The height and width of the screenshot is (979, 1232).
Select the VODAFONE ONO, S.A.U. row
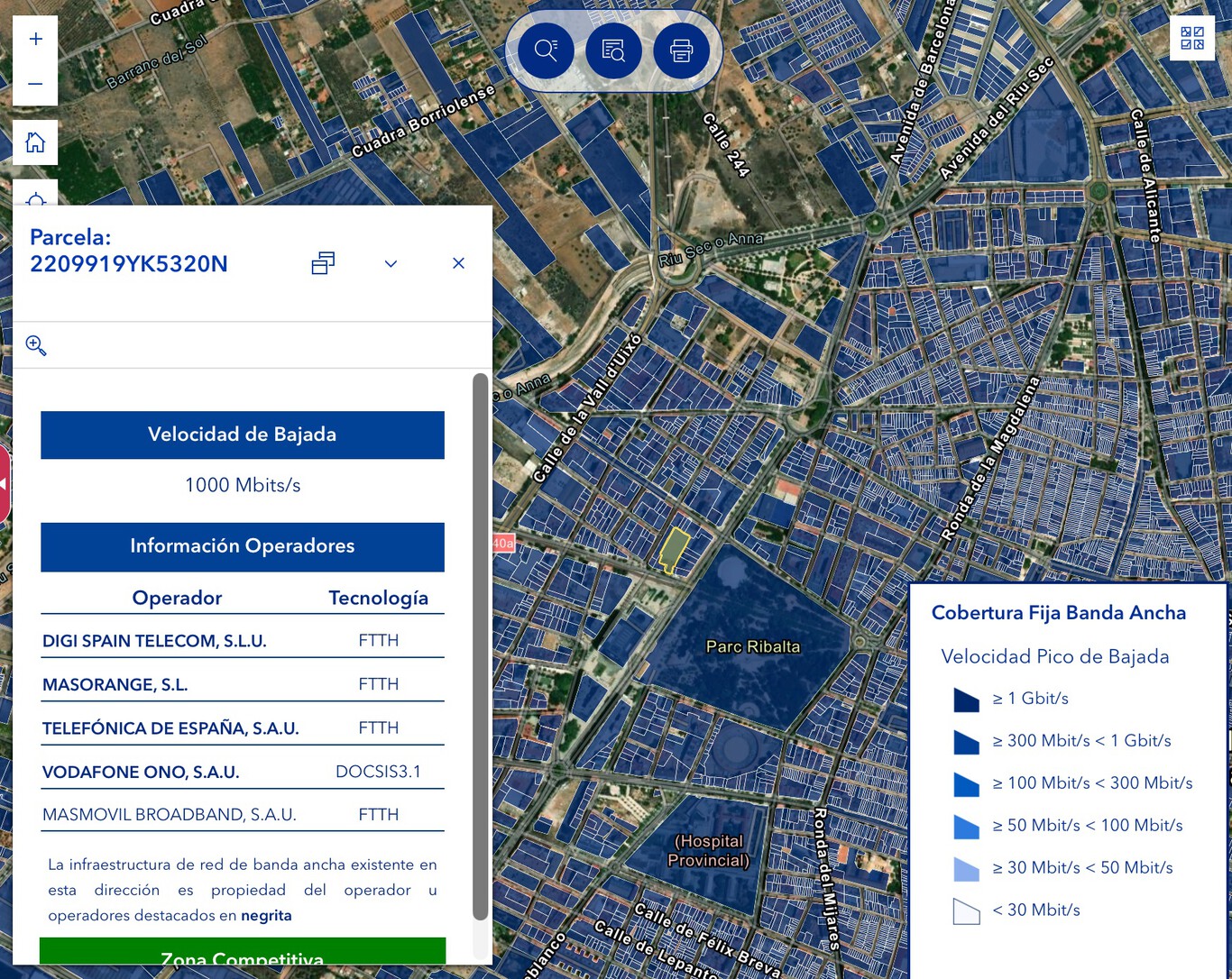(x=243, y=772)
